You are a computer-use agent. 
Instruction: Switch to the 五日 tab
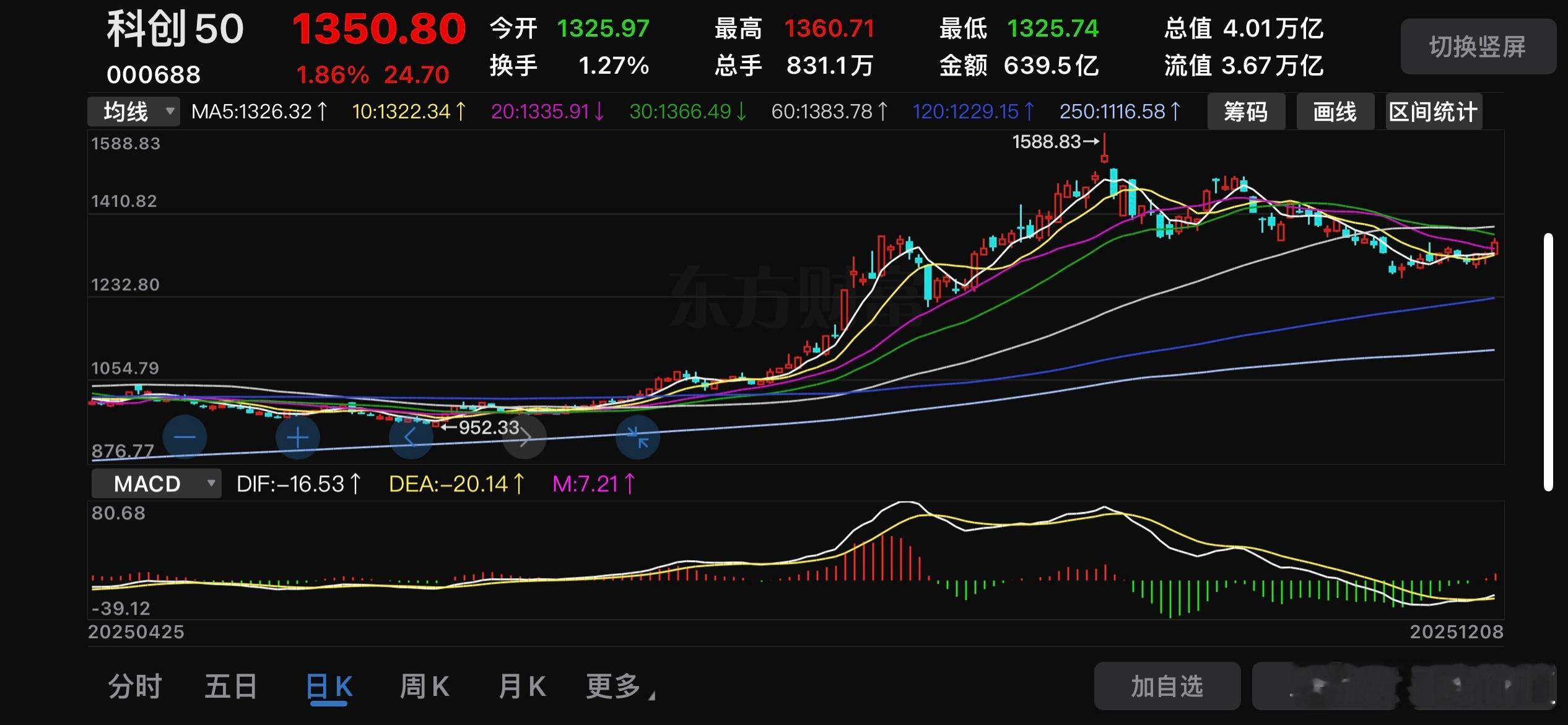click(x=231, y=687)
